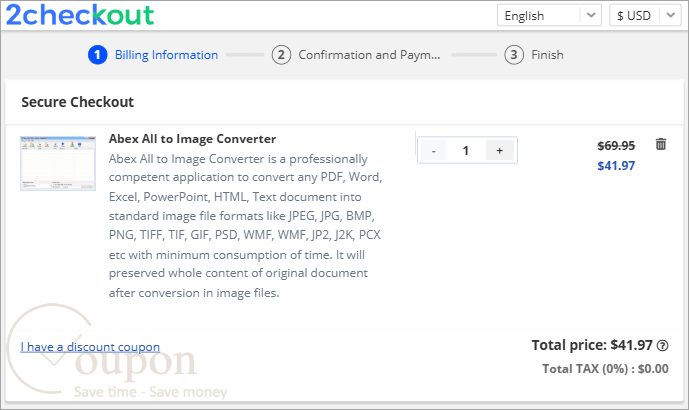Click the quantity input field showing 1

[466, 151]
